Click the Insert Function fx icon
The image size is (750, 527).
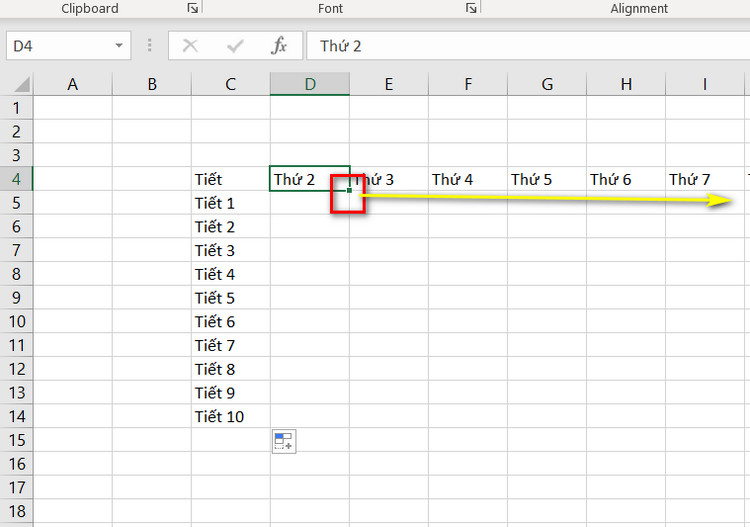[x=279, y=46]
